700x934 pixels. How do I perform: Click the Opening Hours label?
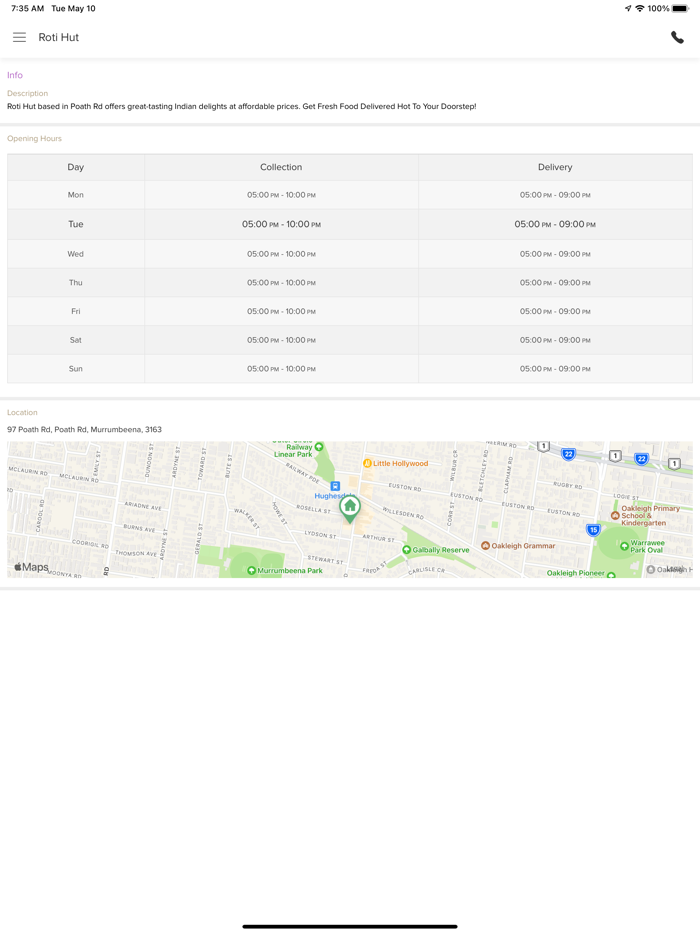[34, 138]
